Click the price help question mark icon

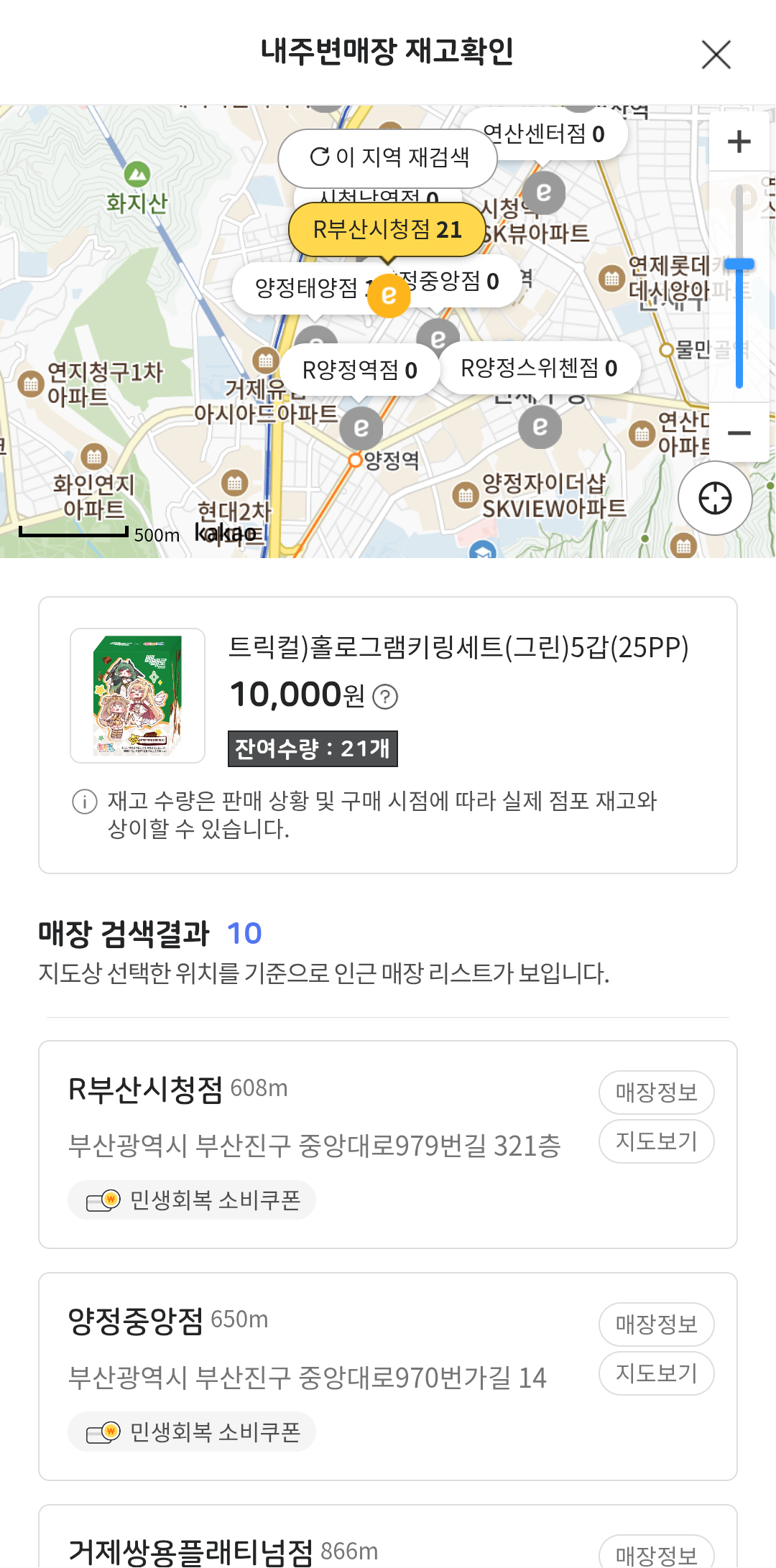(386, 697)
